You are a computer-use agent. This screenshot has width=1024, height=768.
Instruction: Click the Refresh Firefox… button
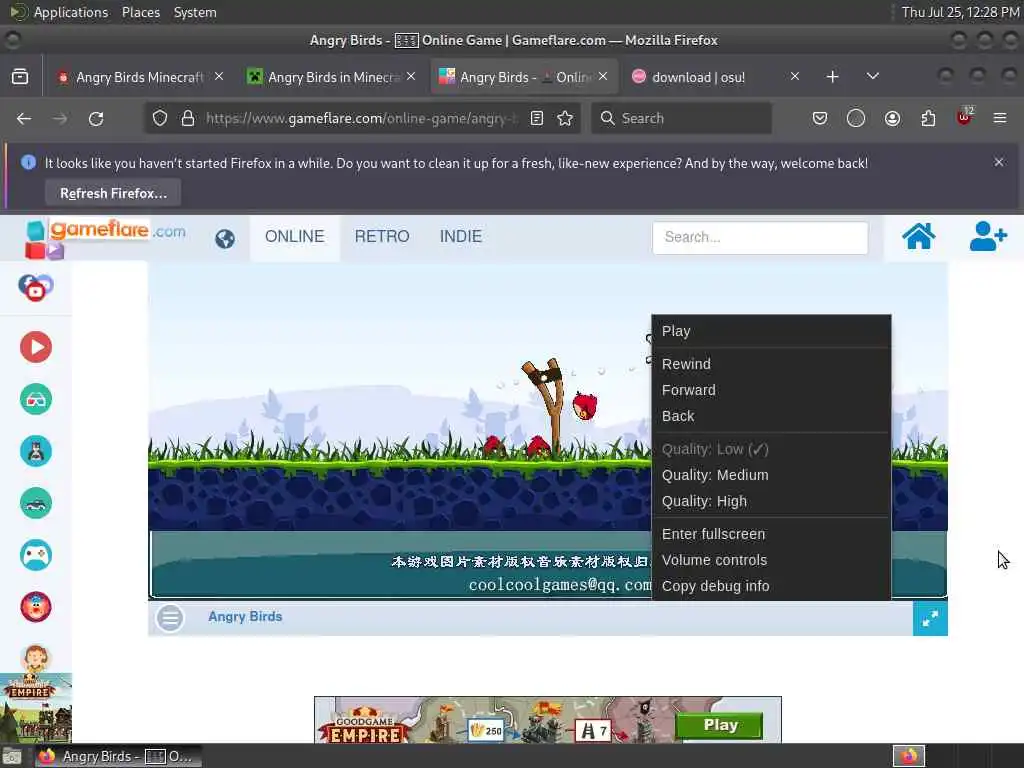point(113,193)
